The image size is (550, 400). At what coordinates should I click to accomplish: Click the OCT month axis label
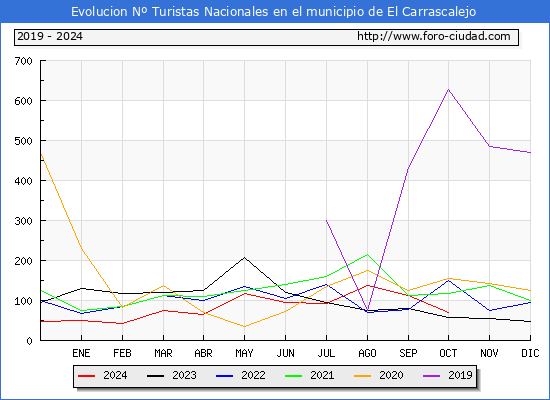(448, 353)
